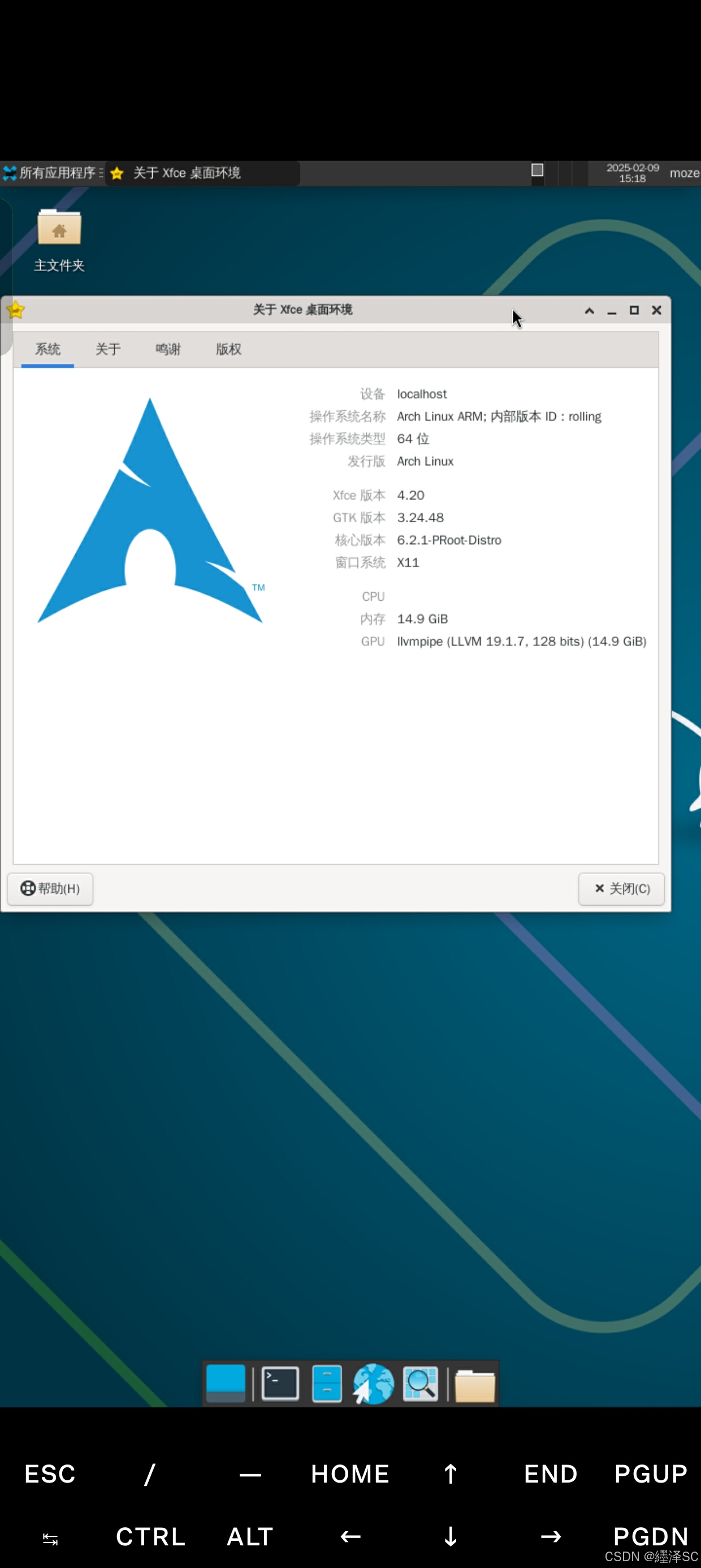Tap the PGUP key on extra keys bar
The image size is (701, 1568).
[x=651, y=1474]
